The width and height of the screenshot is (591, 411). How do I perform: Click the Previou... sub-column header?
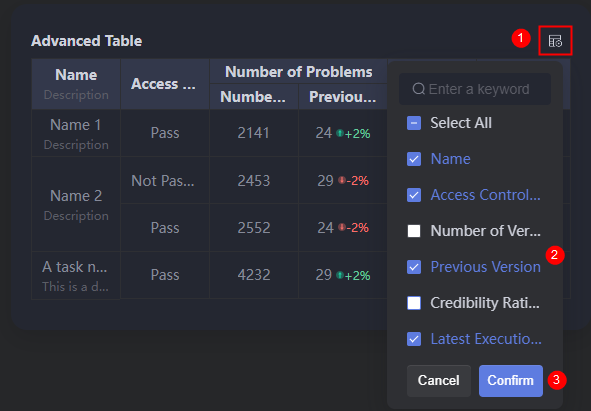pyautogui.click(x=343, y=97)
